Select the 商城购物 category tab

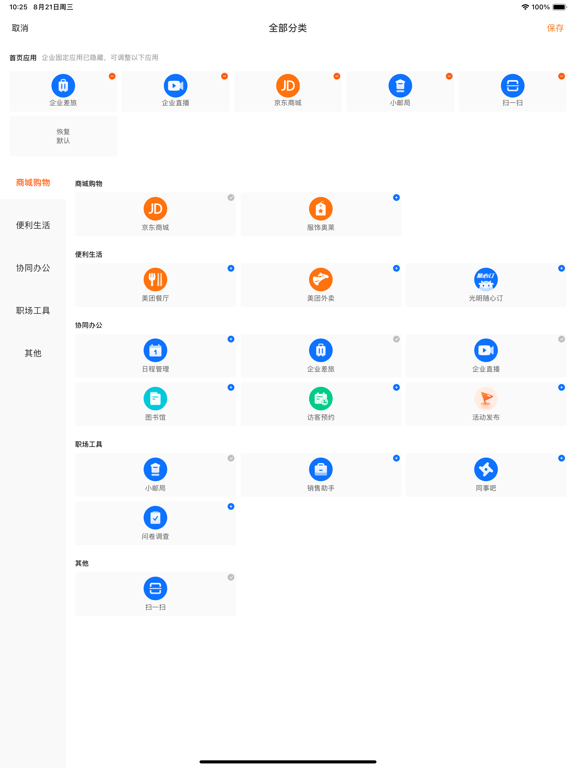tap(33, 183)
